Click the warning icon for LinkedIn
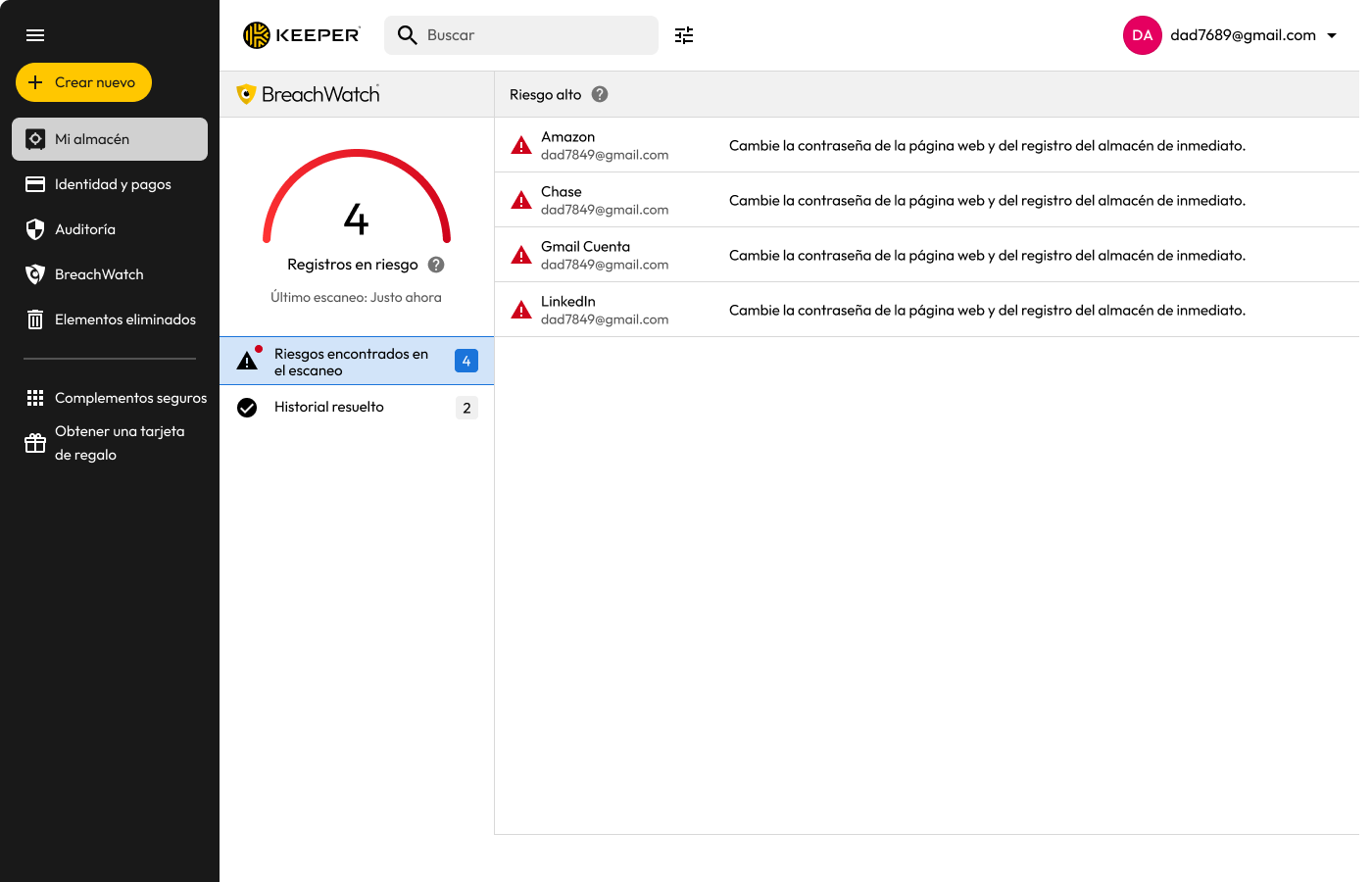This screenshot has height=882, width=1372. click(x=521, y=311)
